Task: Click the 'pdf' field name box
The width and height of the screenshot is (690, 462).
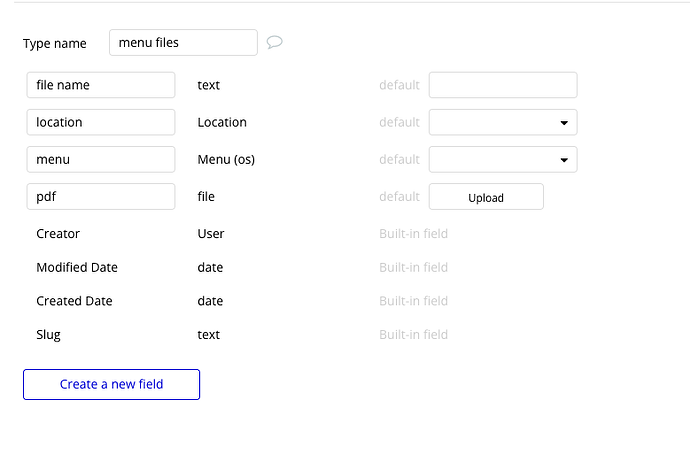Action: coord(101,197)
